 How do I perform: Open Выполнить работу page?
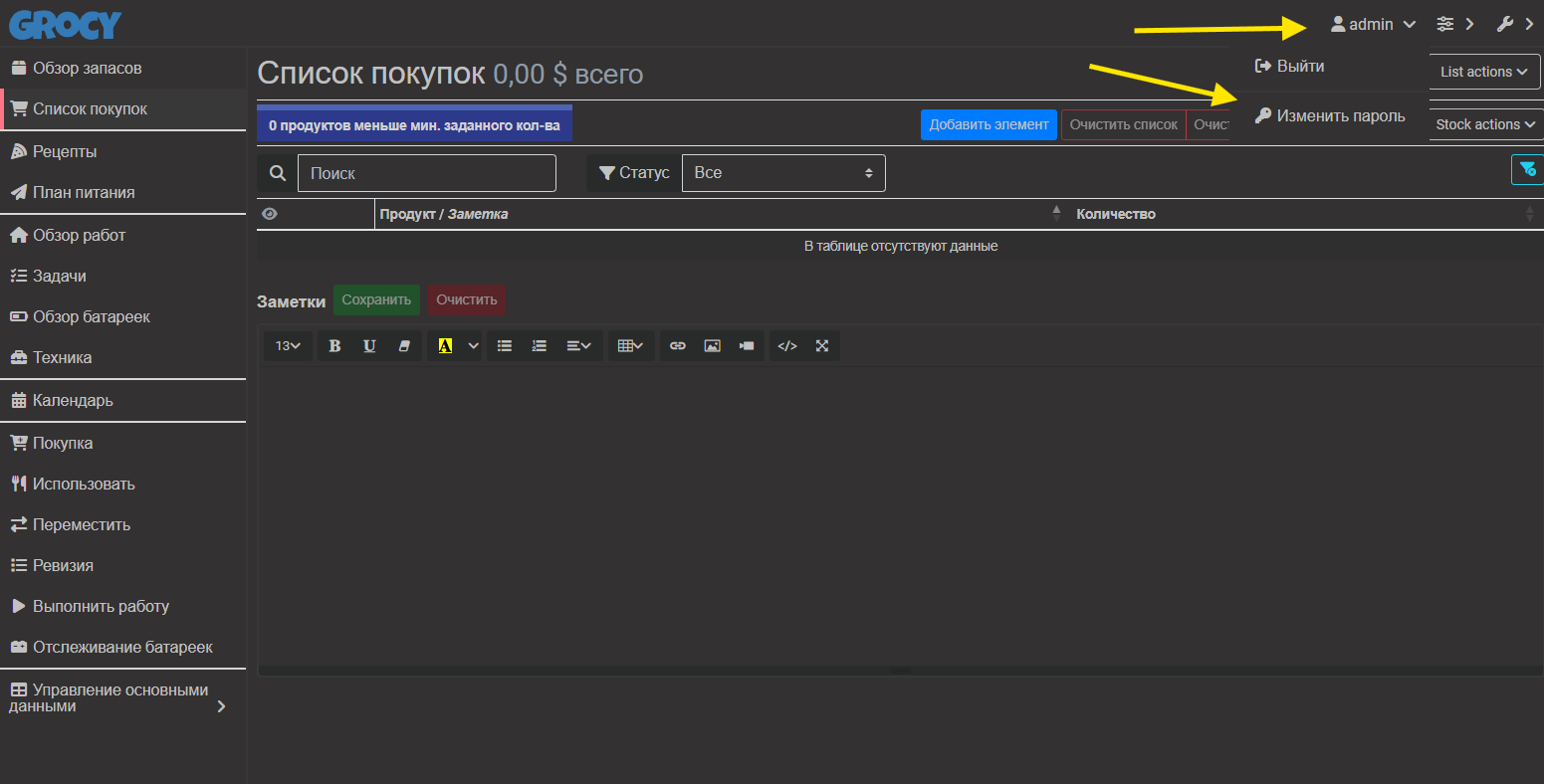click(122, 606)
